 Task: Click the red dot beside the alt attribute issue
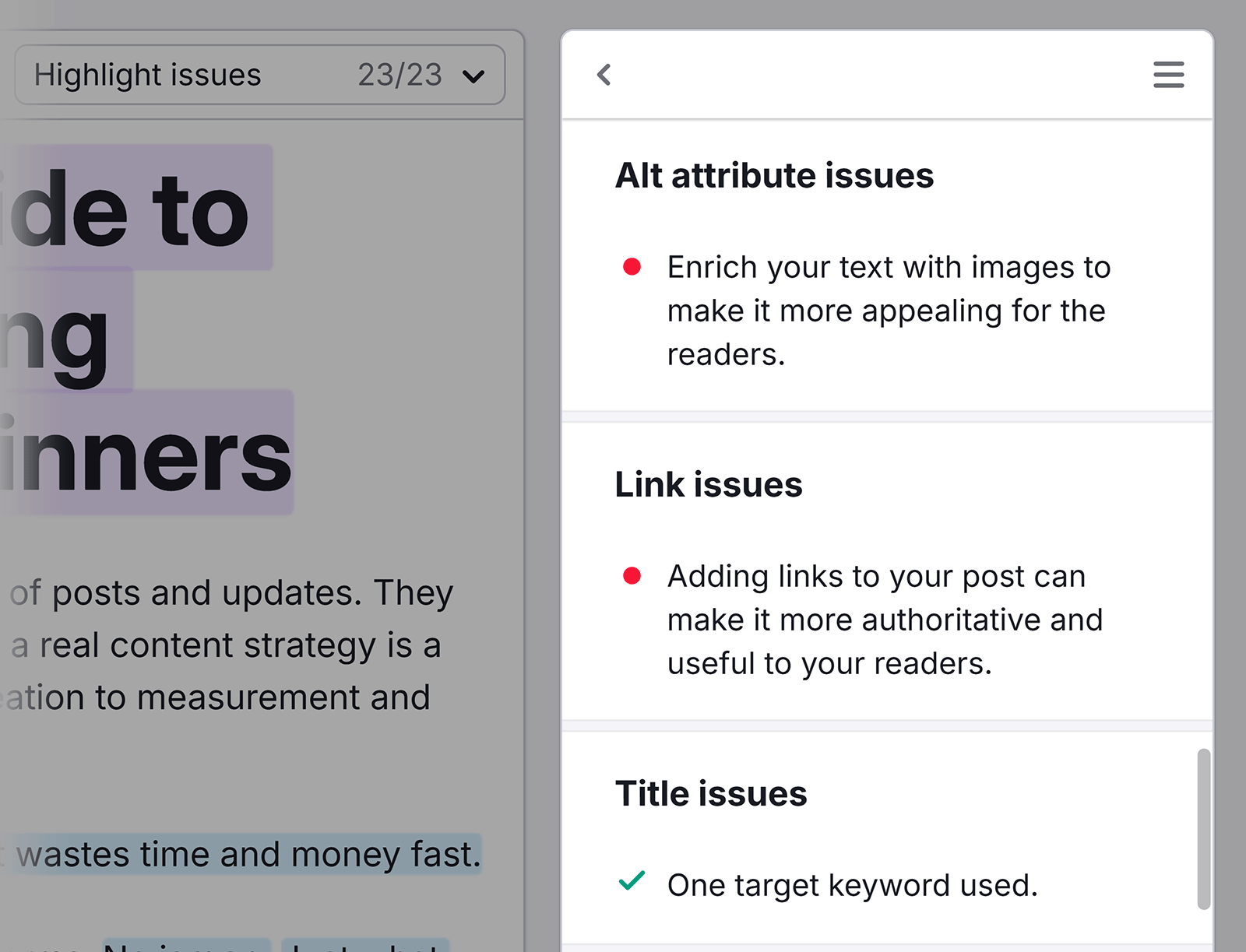coord(632,266)
